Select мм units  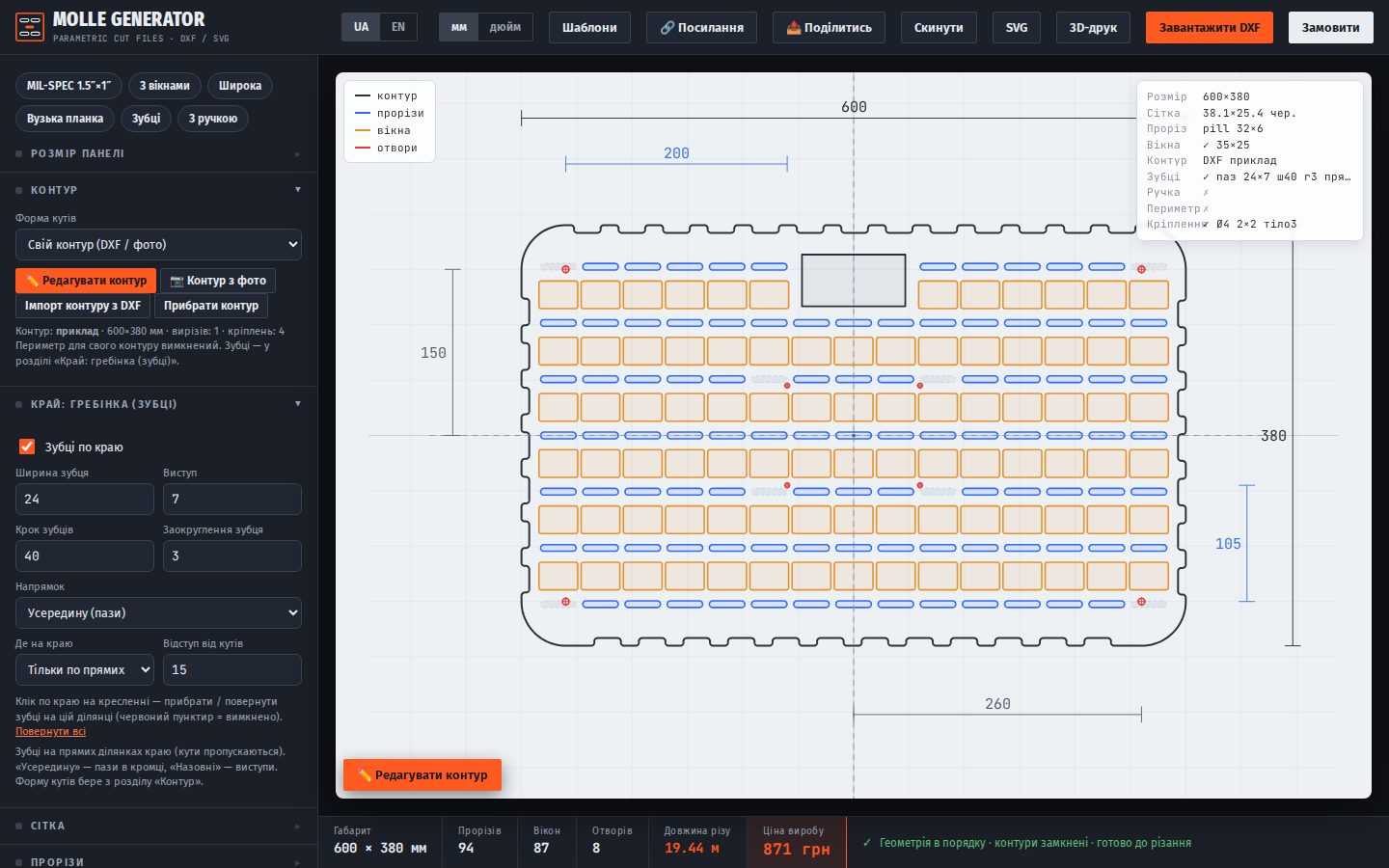tap(459, 27)
